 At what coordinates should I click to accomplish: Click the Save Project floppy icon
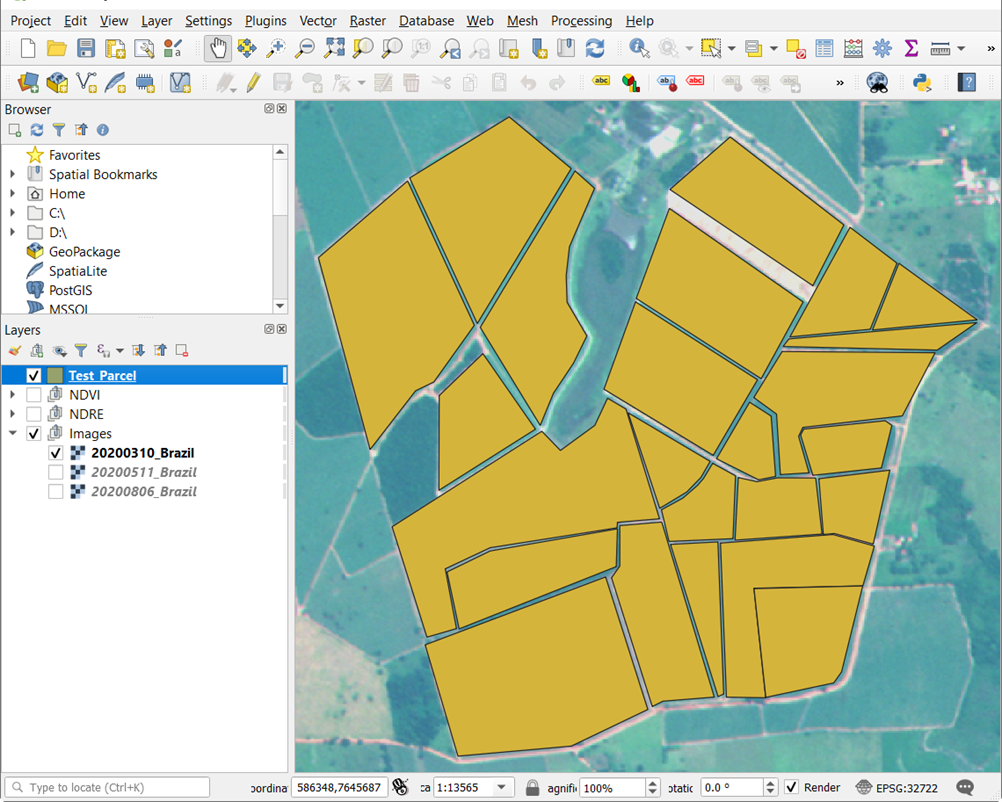click(86, 48)
